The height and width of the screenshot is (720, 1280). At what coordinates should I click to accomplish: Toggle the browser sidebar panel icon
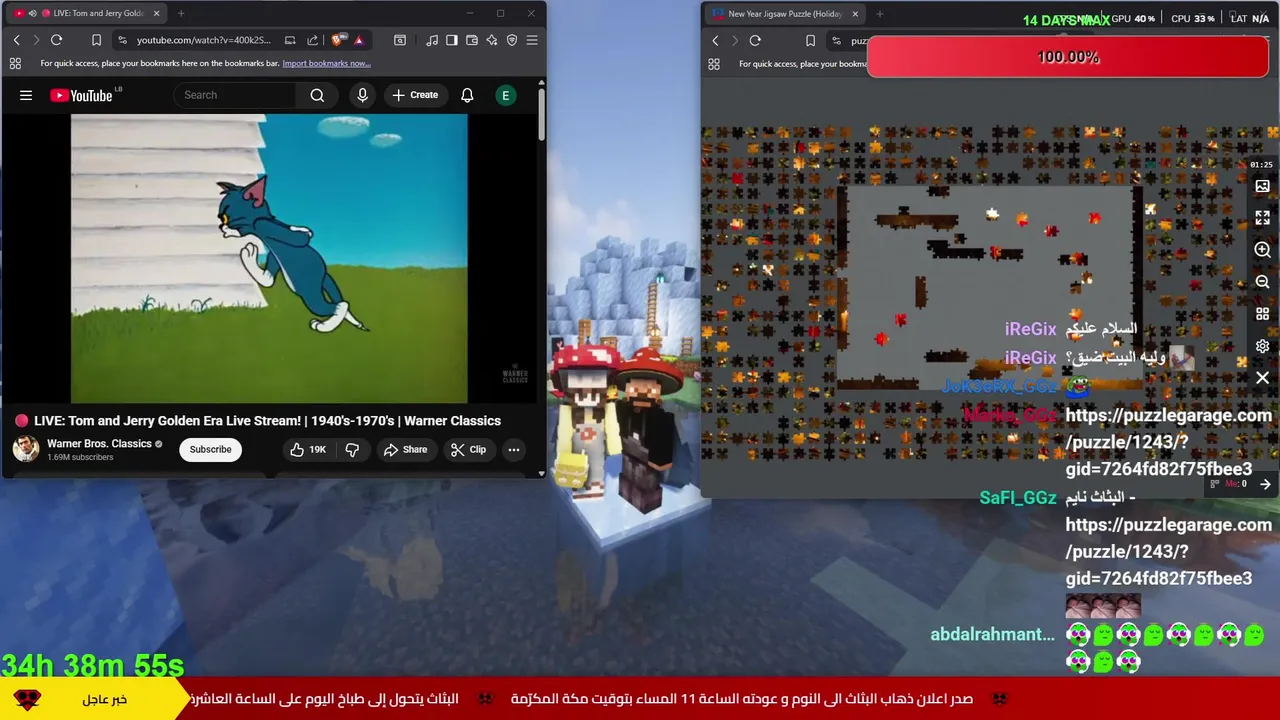pos(452,40)
